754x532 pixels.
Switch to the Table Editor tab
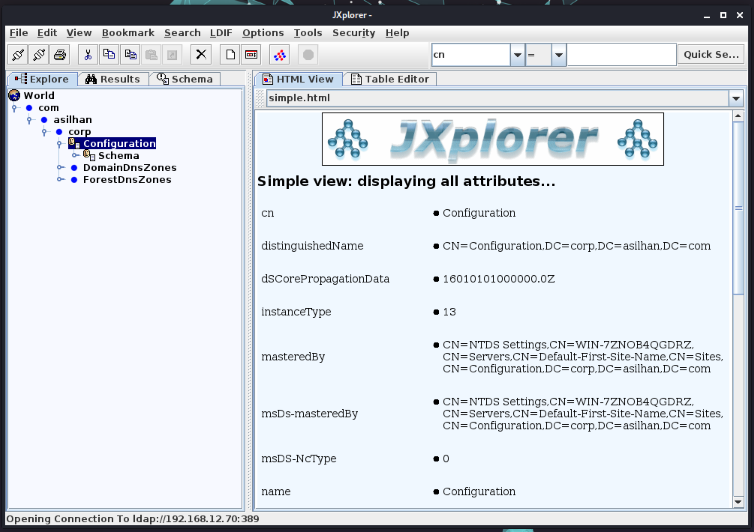[389, 79]
